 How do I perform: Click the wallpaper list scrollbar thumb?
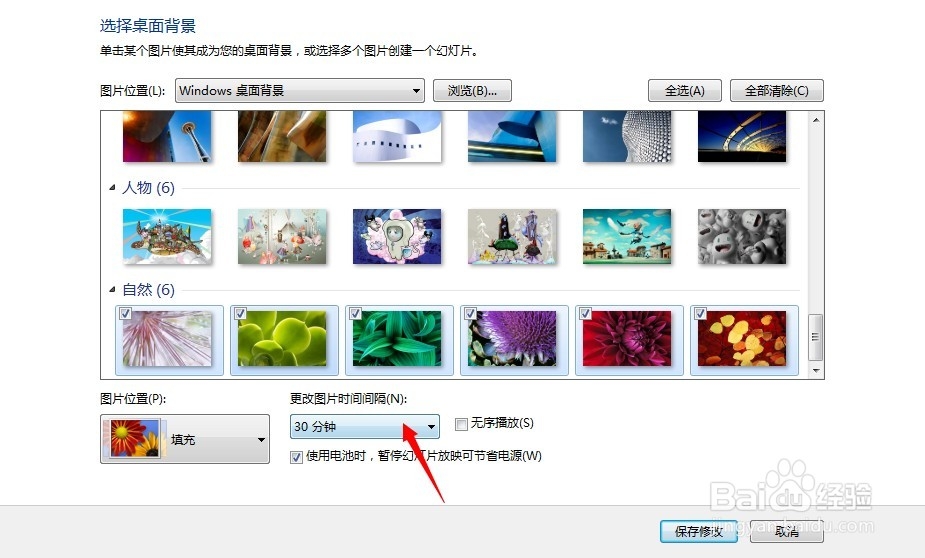point(816,337)
